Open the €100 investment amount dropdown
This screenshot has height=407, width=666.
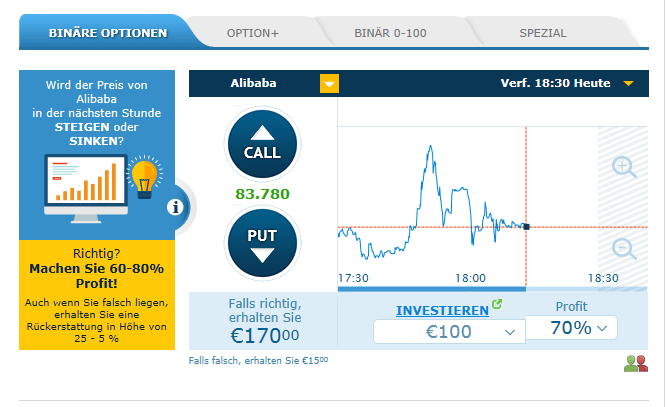pyautogui.click(x=449, y=331)
